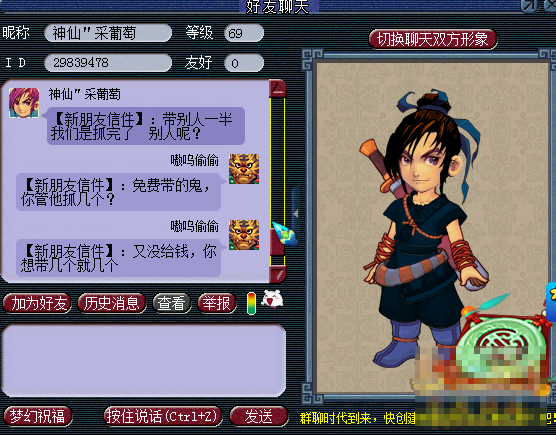The width and height of the screenshot is (556, 435).
Task: Click the purple-haired avatar of 神仙"采葡萄
Action: point(24,103)
